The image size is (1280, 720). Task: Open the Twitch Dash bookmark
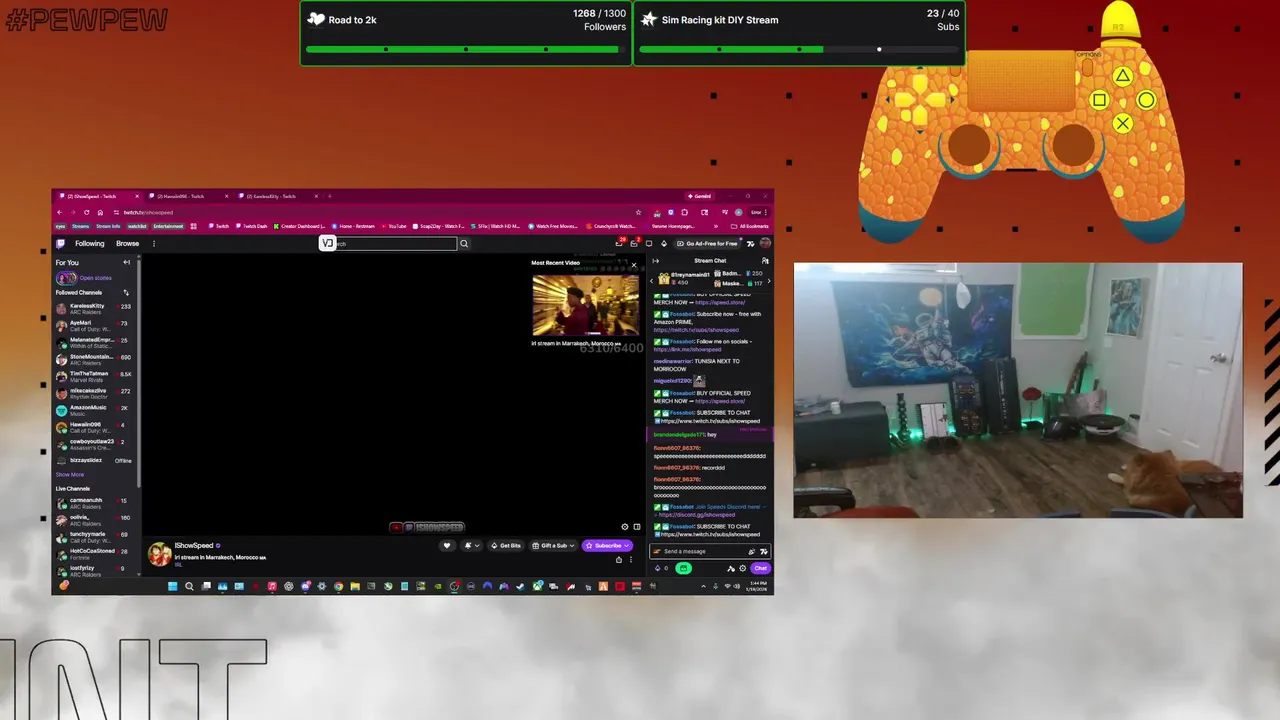[251, 226]
